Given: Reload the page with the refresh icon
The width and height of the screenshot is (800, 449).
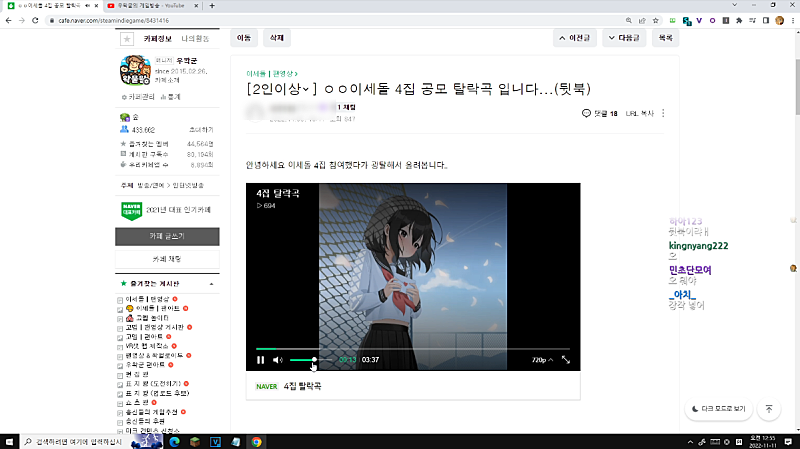Looking at the screenshot, I should coord(35,20).
